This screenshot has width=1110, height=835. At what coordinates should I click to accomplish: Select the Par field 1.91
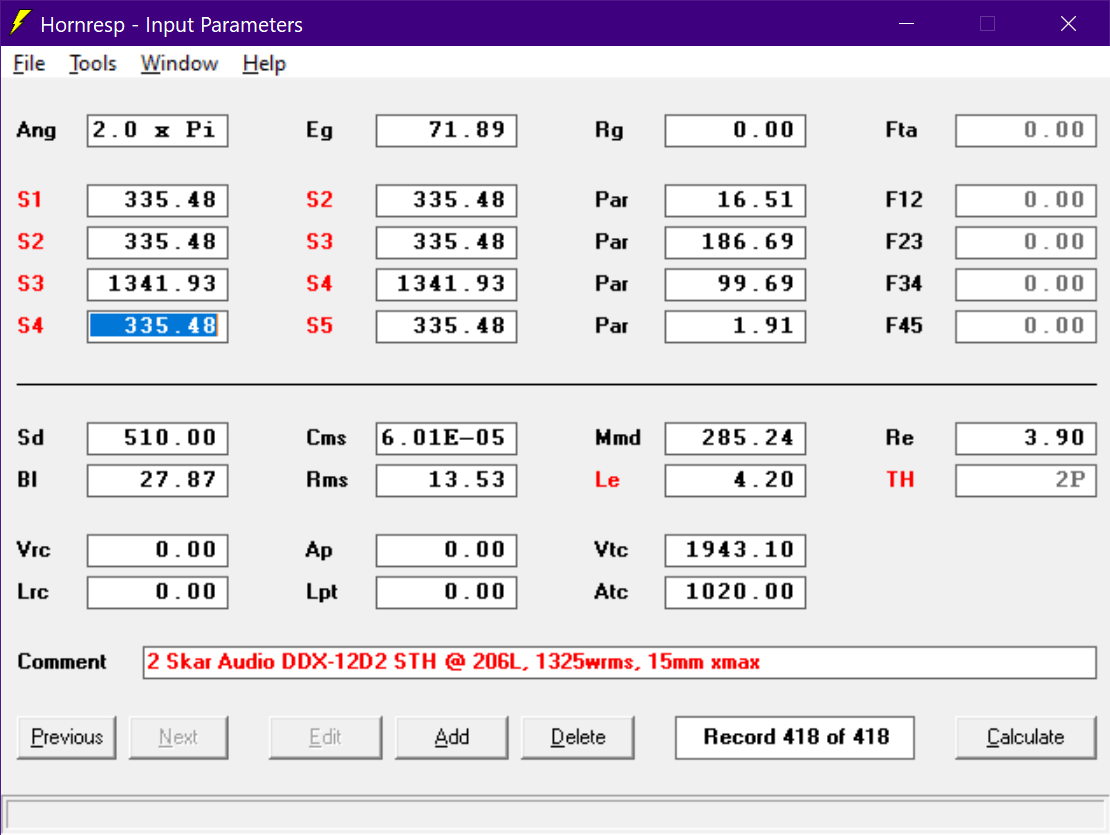735,326
